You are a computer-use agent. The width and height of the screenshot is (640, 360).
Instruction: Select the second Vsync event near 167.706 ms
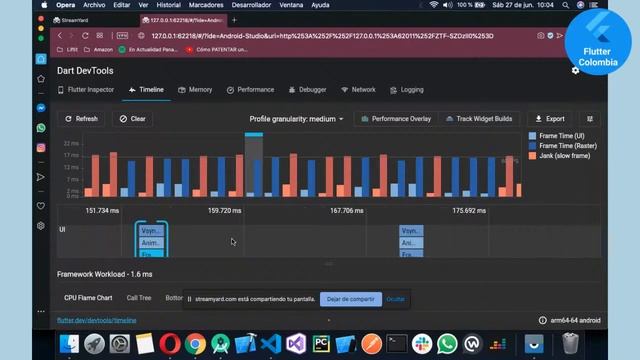click(411, 231)
